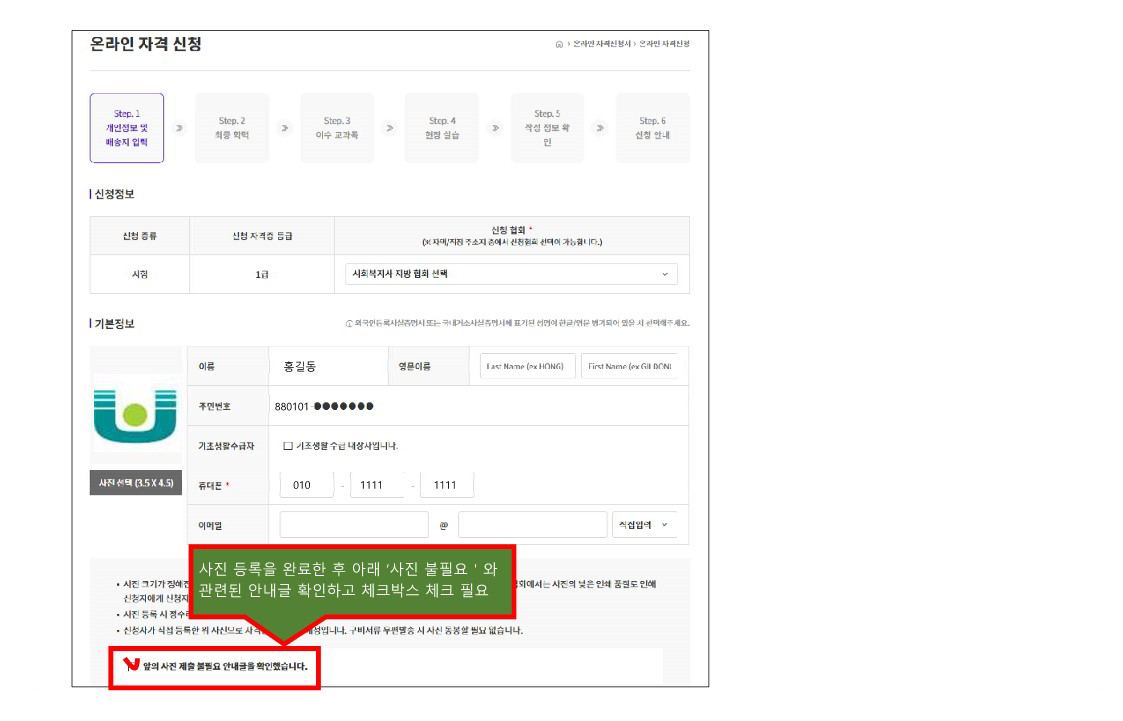Click the email domain input field
The height and width of the screenshot is (721, 1123).
click(x=532, y=525)
